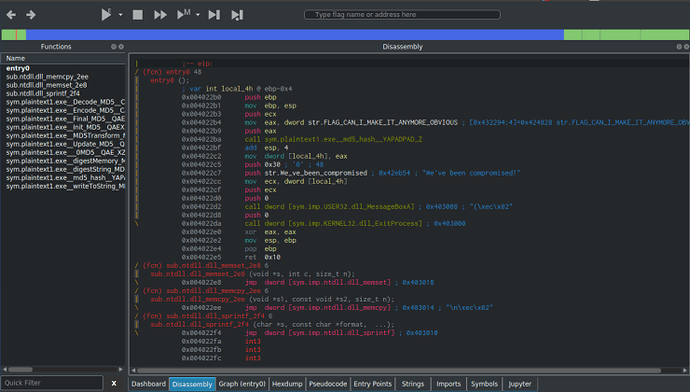Go back with the left arrow
Viewport: 690px width, 392px height.
(11, 15)
